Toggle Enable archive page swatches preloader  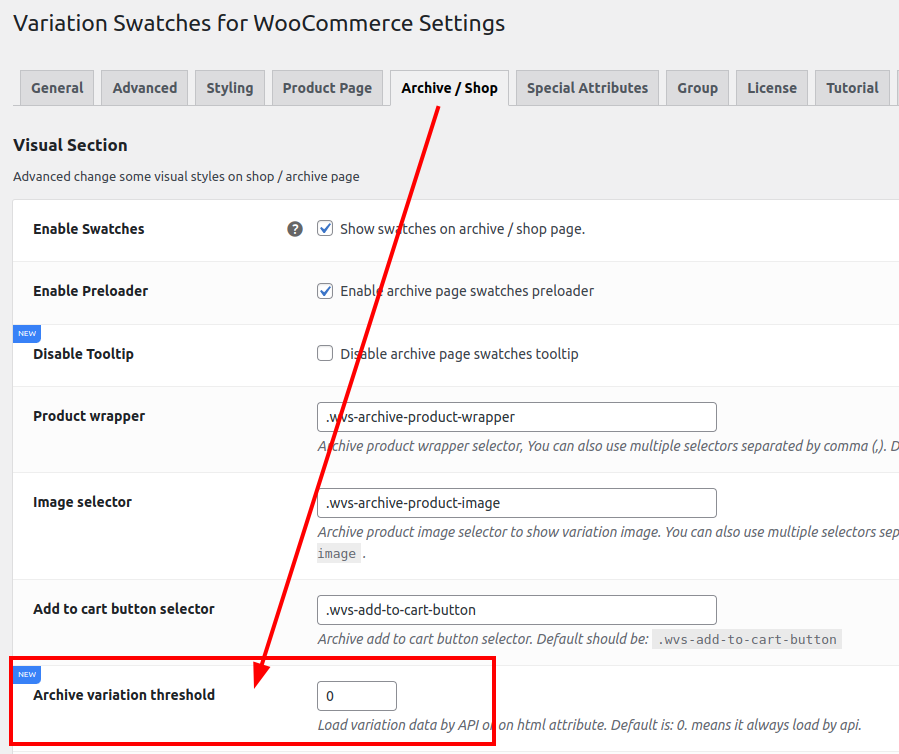coord(325,291)
